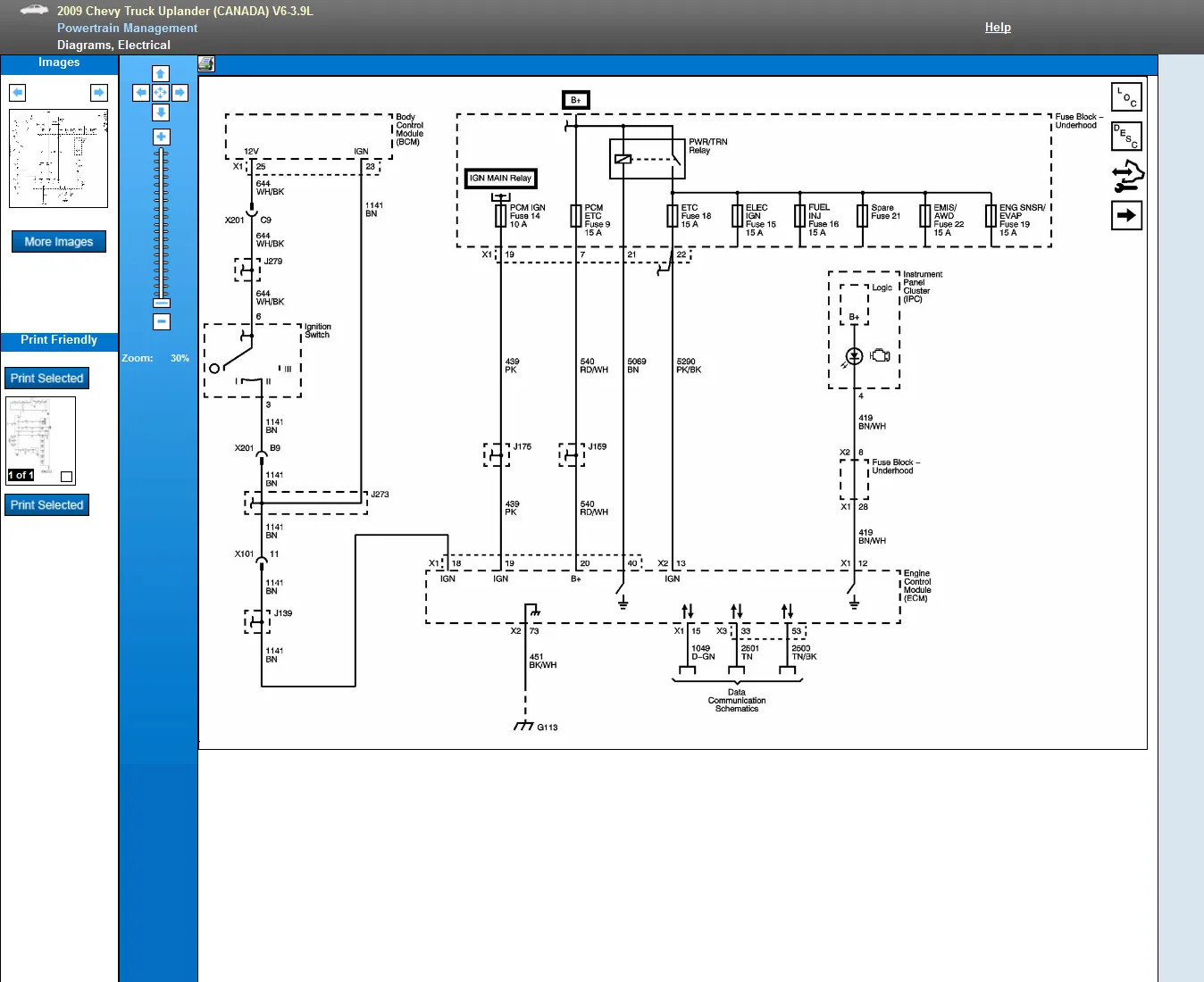1204x982 pixels.
Task: Open the Help link
Action: [998, 28]
